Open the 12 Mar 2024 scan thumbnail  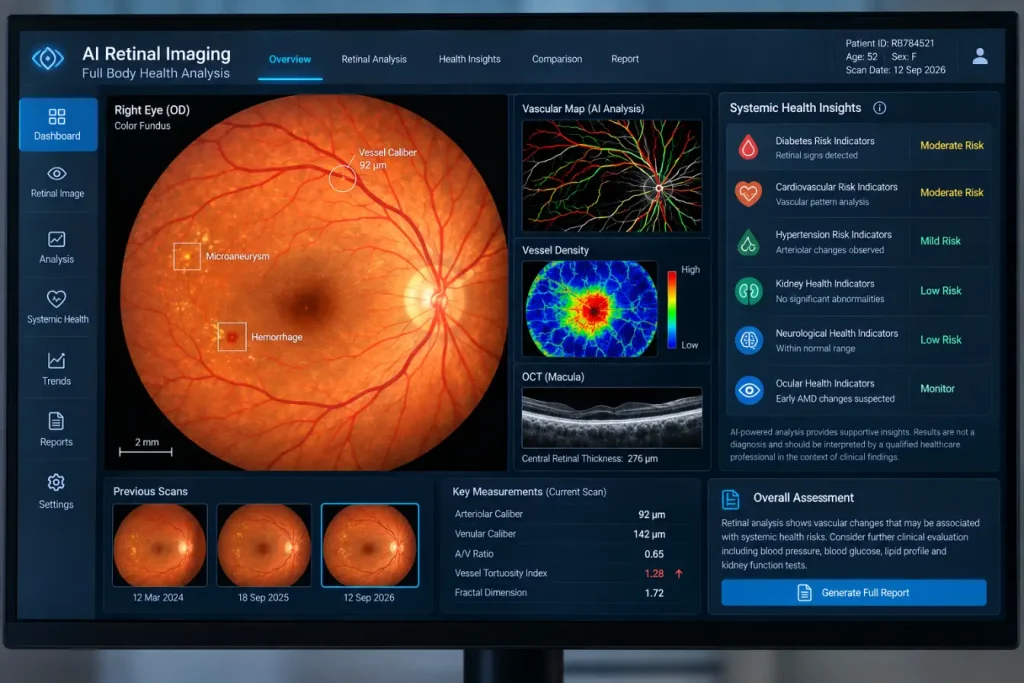pos(159,545)
